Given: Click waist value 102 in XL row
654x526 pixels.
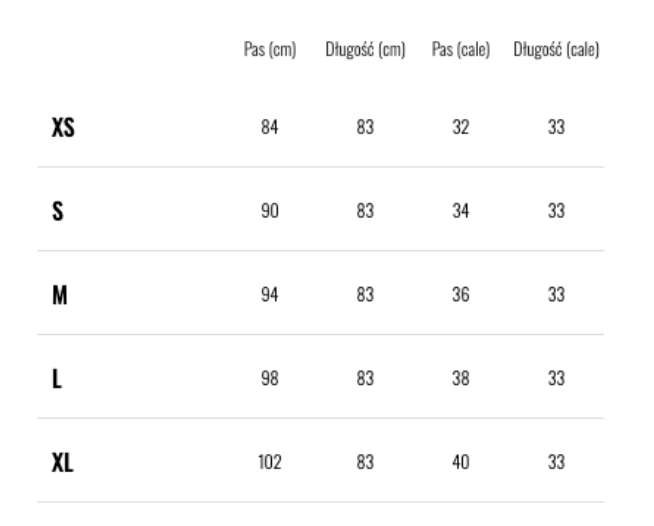Looking at the screenshot, I should 270,464.
